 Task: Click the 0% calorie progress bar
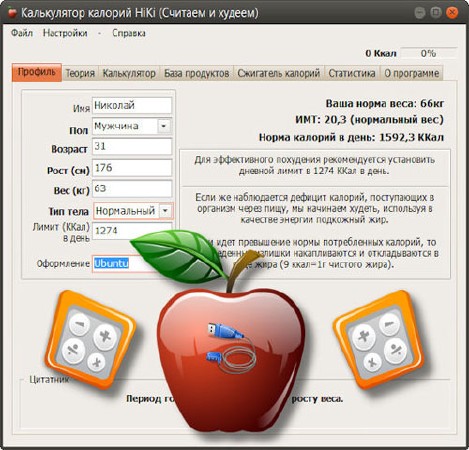point(428,53)
